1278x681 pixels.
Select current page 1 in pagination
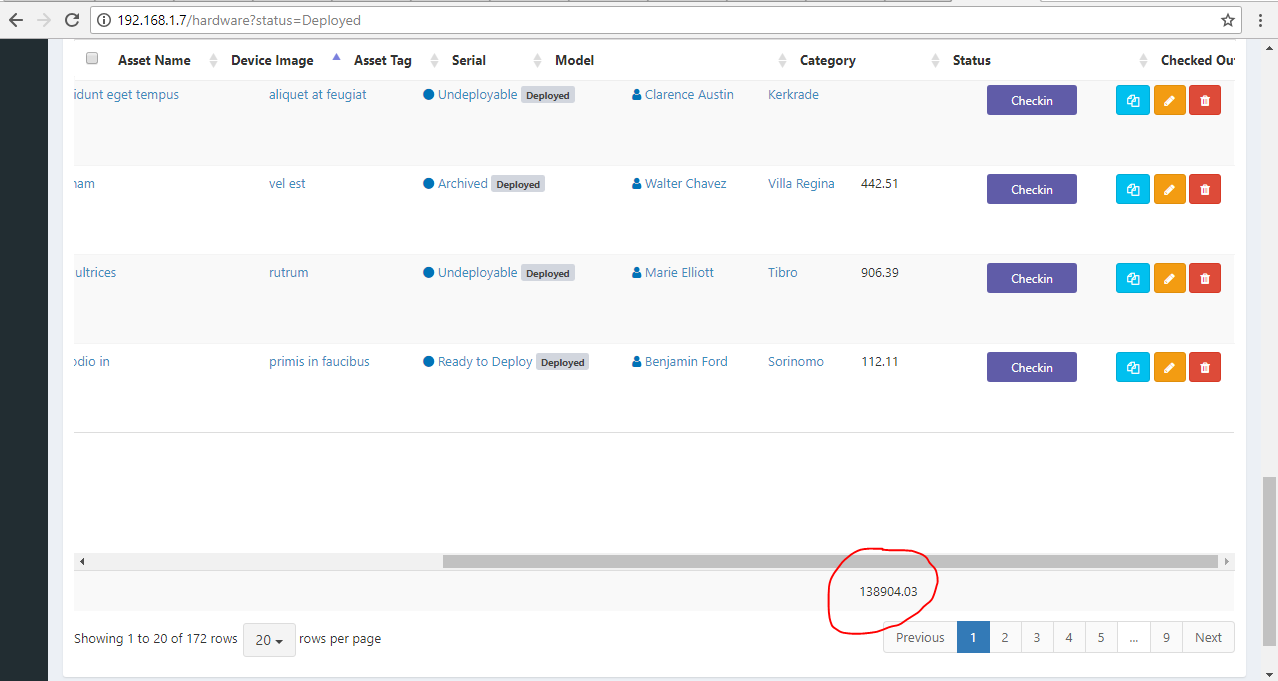click(x=973, y=637)
